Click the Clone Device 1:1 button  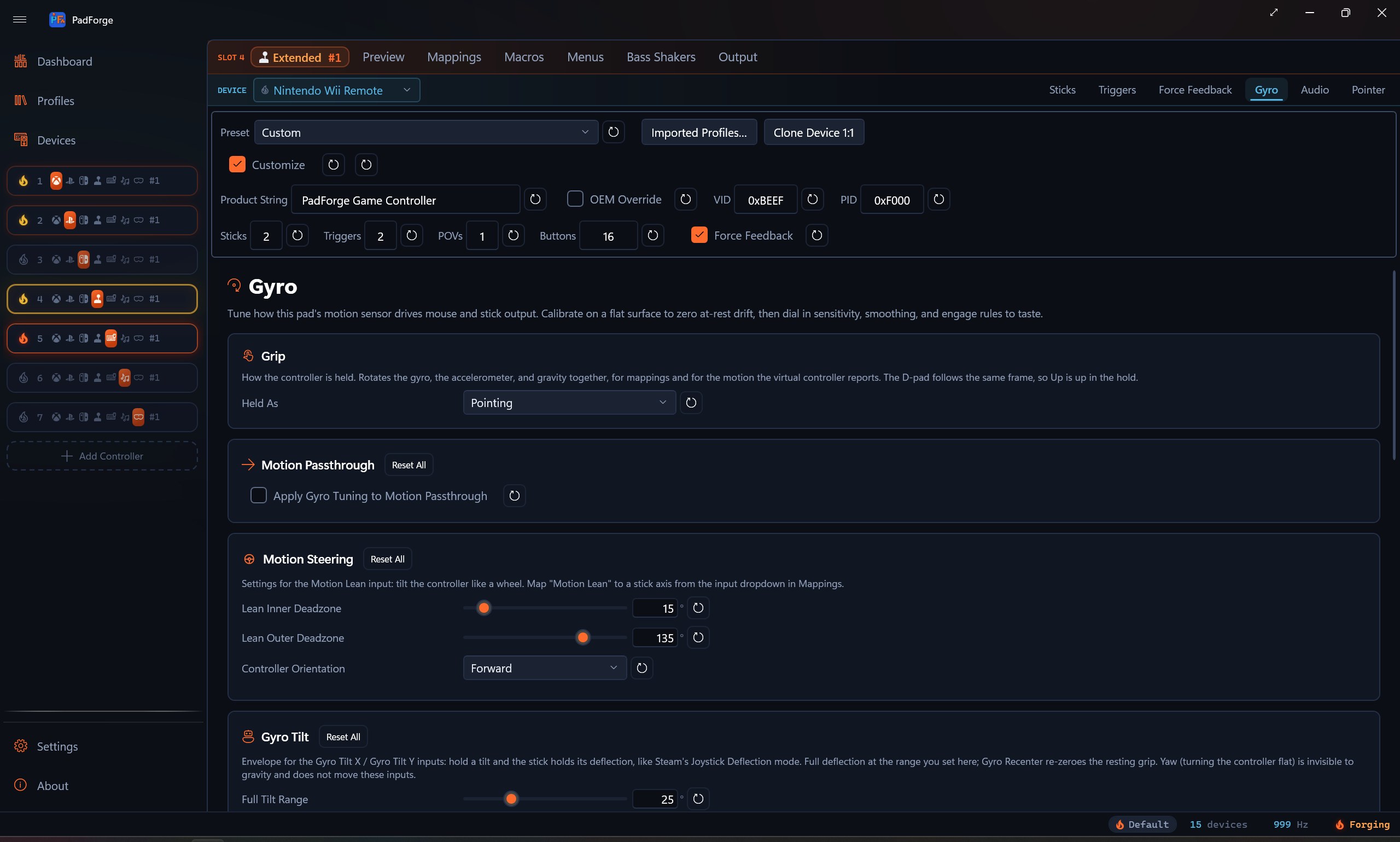point(813,132)
